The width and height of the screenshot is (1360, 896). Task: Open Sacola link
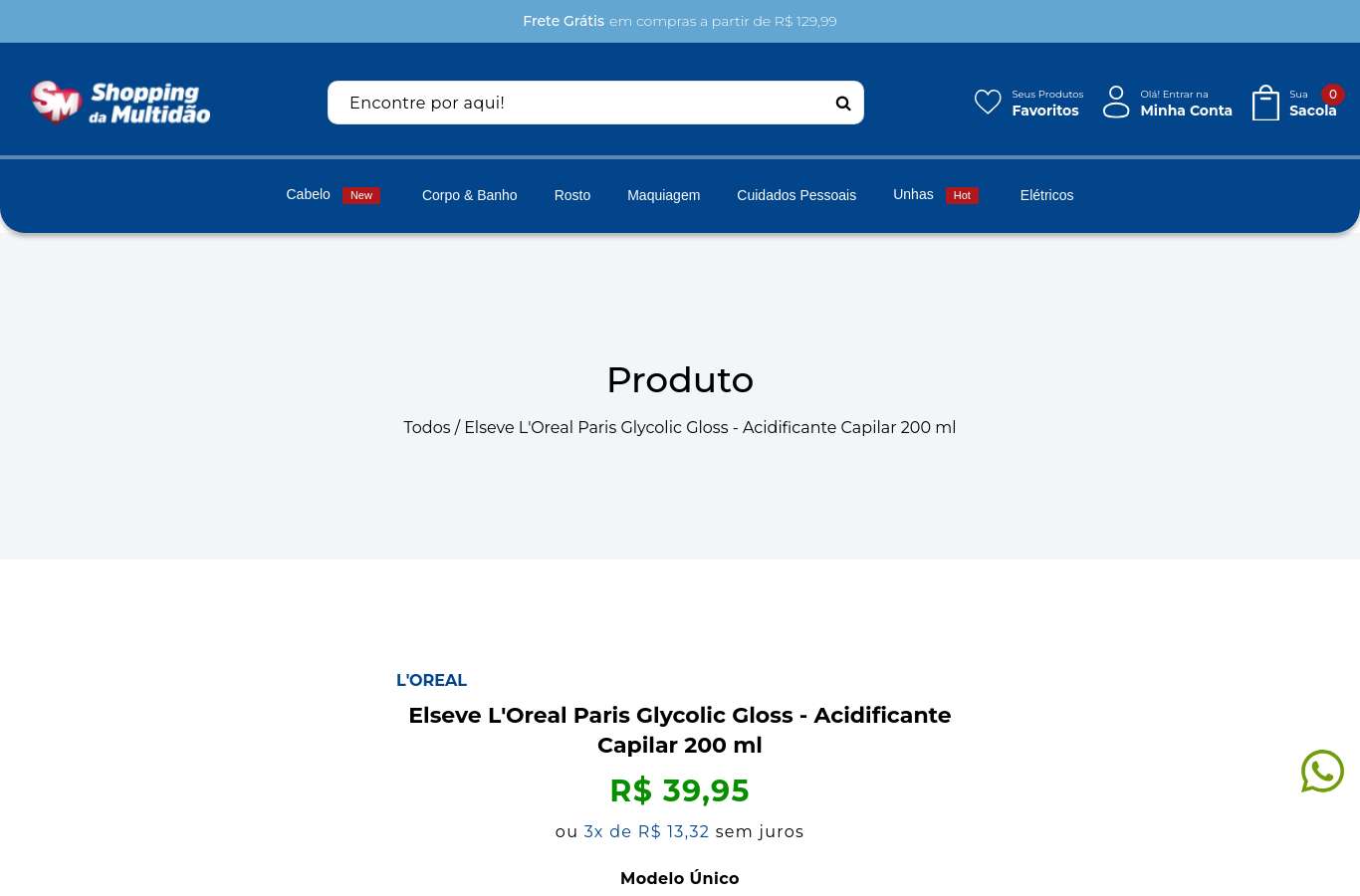(x=1312, y=111)
